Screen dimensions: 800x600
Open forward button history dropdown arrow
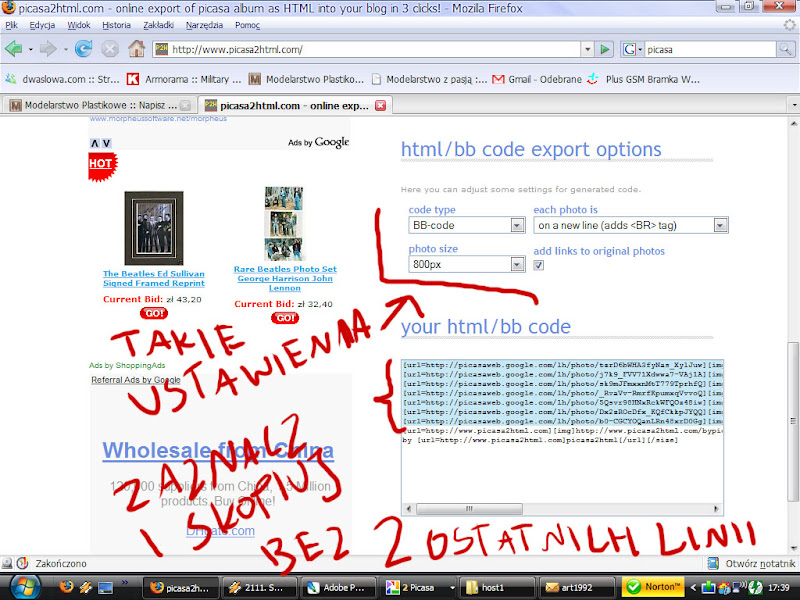click(65, 49)
